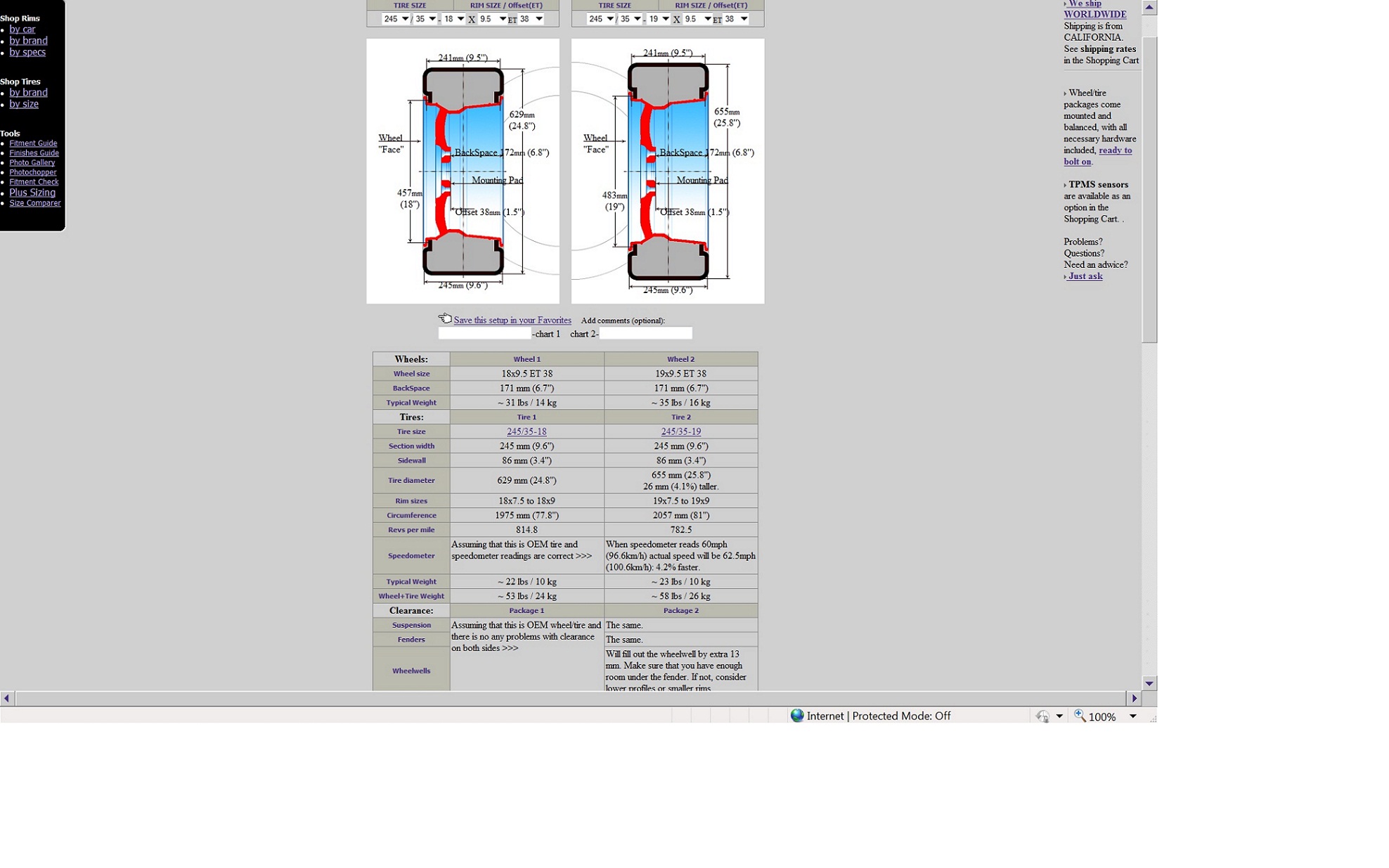Open the Plus Sizing tool
The width and height of the screenshot is (1389, 868).
click(x=32, y=193)
